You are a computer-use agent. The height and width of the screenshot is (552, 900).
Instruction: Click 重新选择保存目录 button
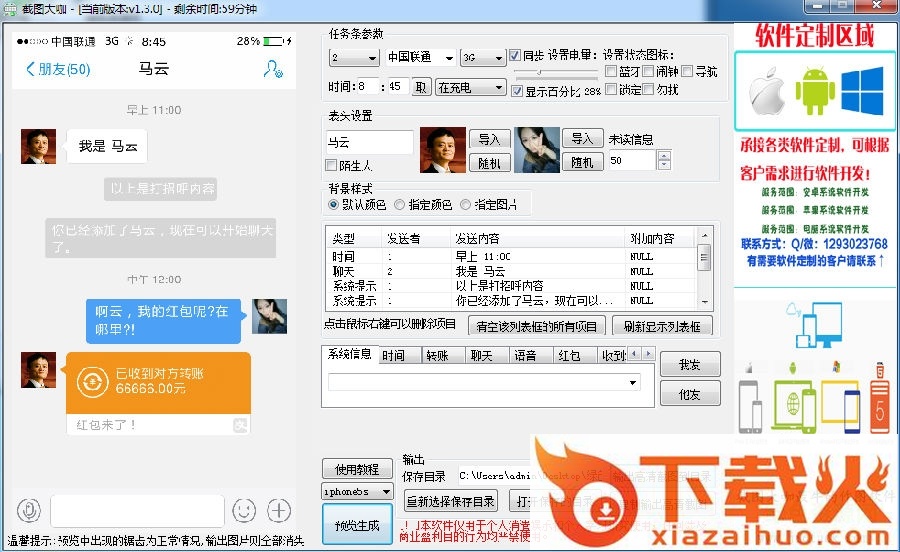pyautogui.click(x=451, y=502)
